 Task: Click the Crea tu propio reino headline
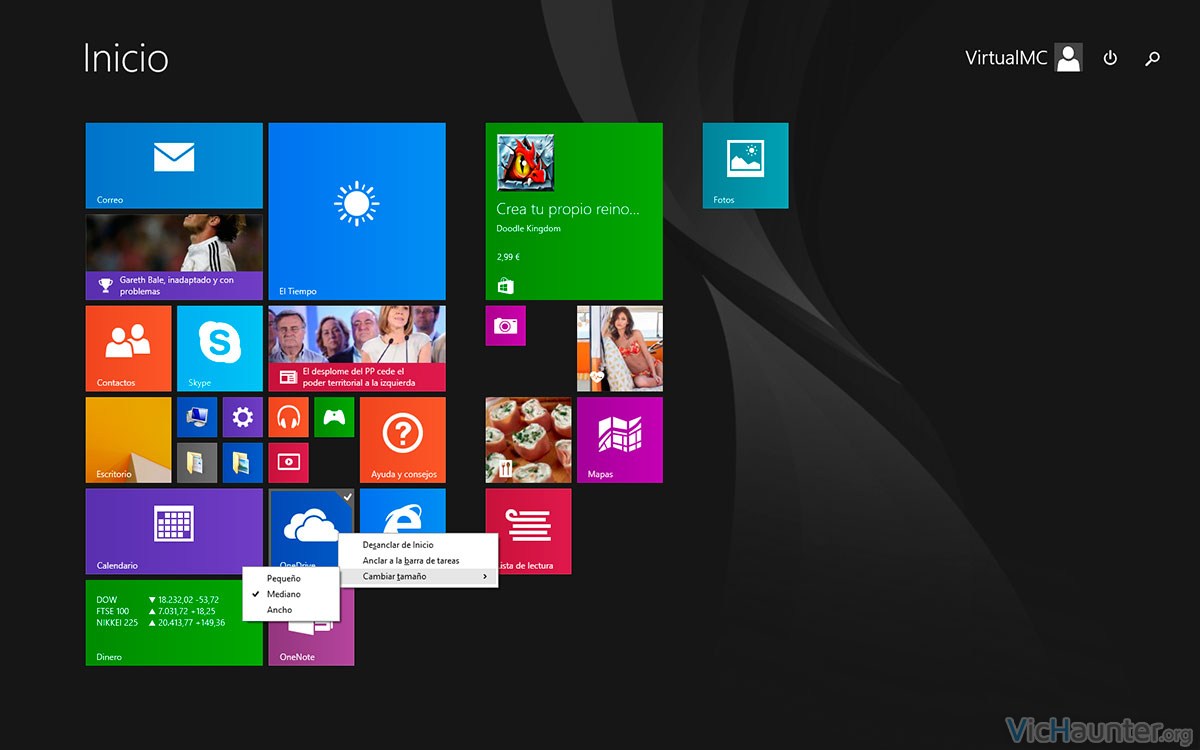click(567, 210)
